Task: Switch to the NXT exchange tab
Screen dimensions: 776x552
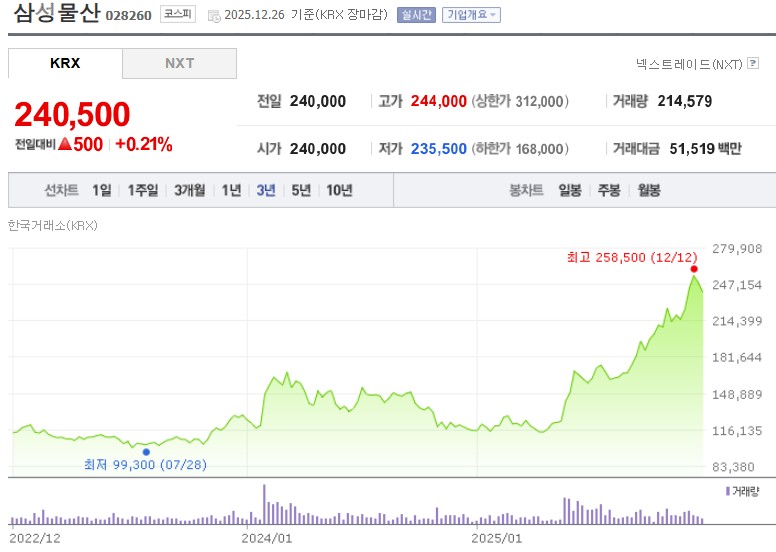Action: (x=180, y=63)
